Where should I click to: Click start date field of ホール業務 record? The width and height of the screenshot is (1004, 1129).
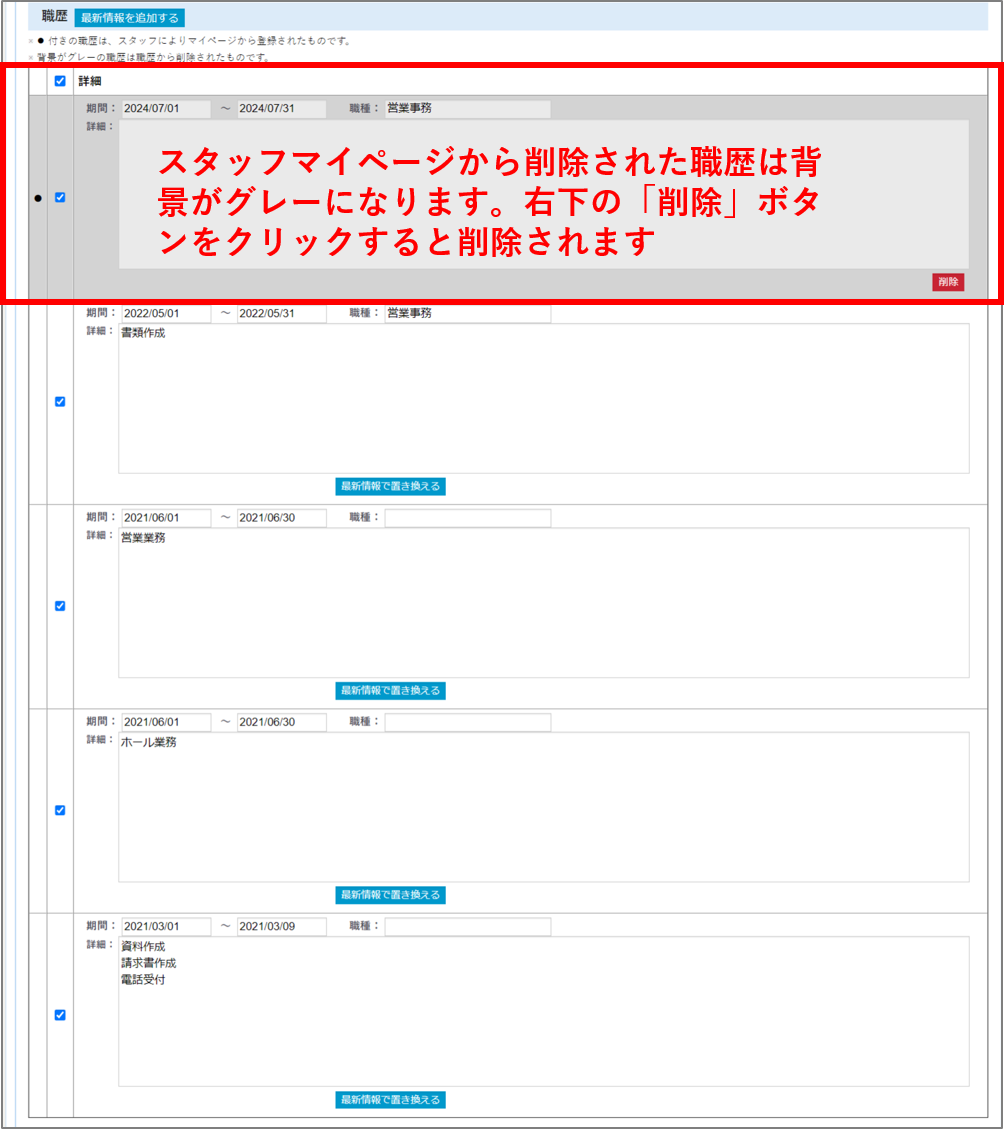coord(166,722)
